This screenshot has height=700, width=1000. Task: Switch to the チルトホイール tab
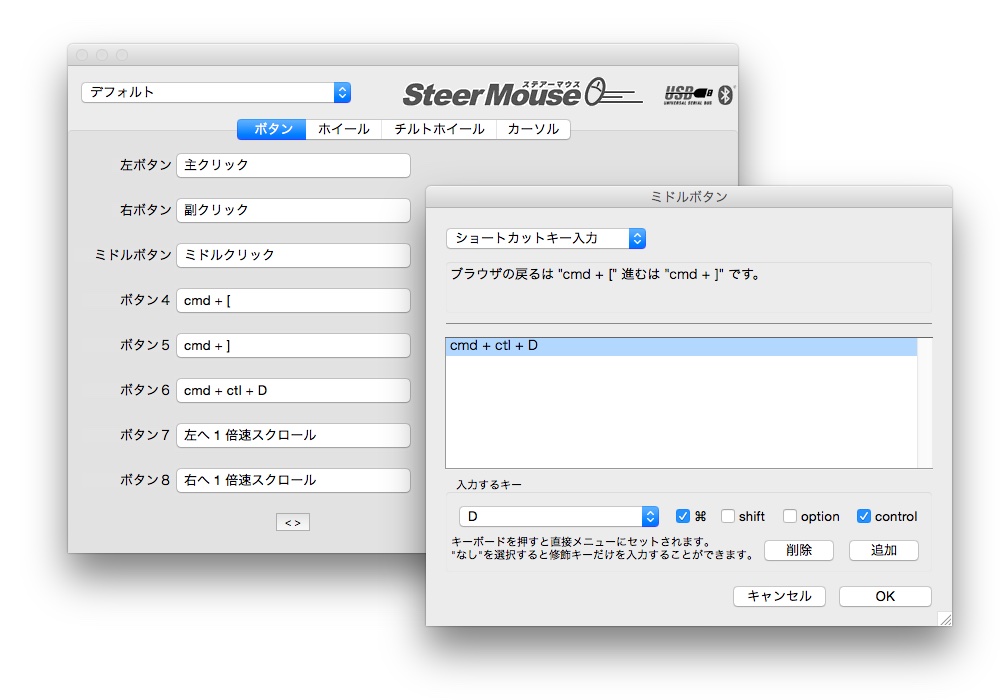point(439,129)
